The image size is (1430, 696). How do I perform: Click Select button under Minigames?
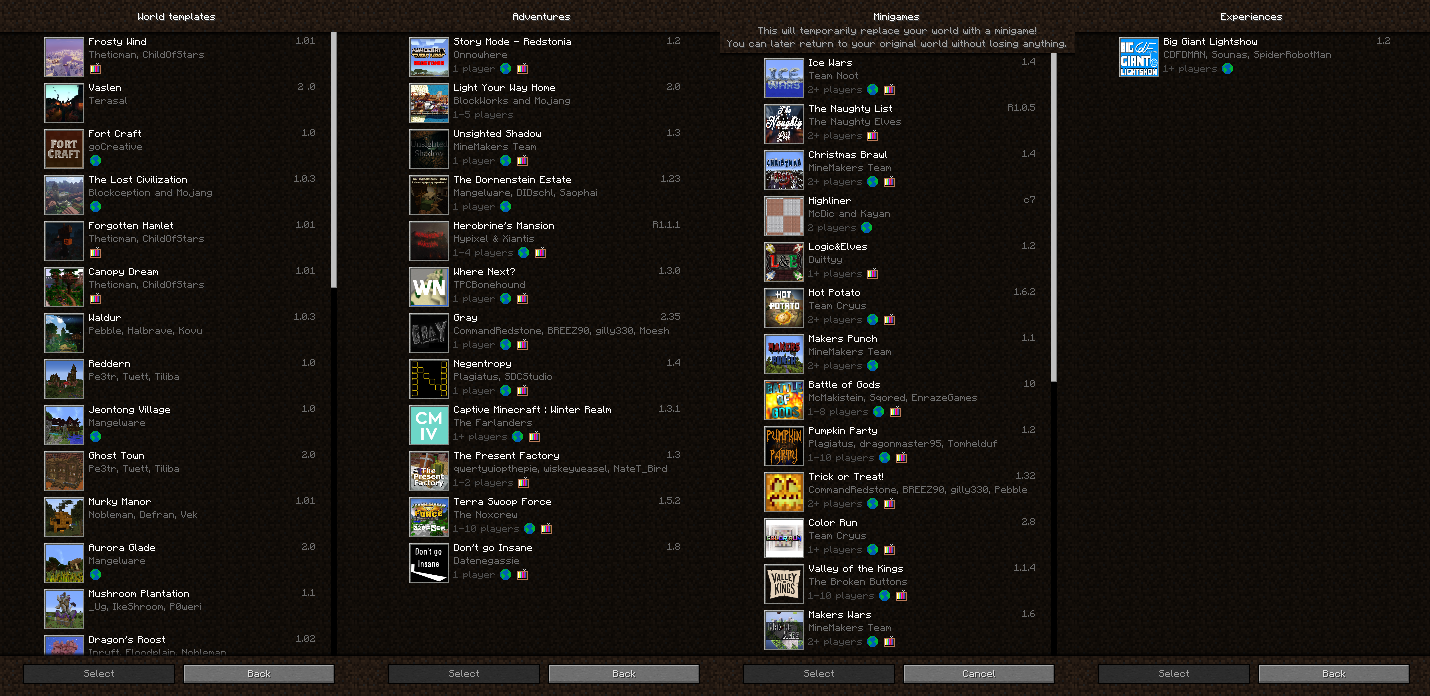click(x=819, y=674)
